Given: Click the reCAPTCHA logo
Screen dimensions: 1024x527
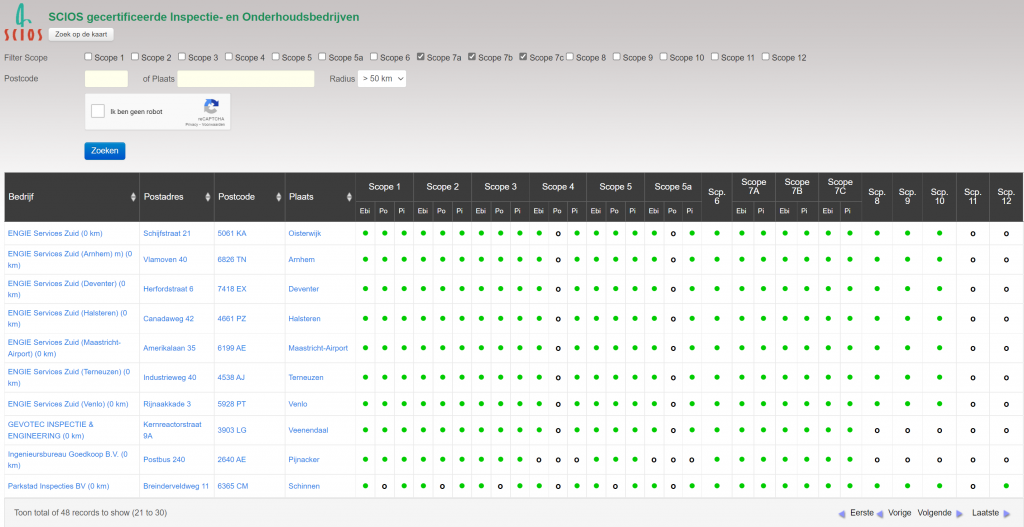Looking at the screenshot, I should [x=211, y=107].
